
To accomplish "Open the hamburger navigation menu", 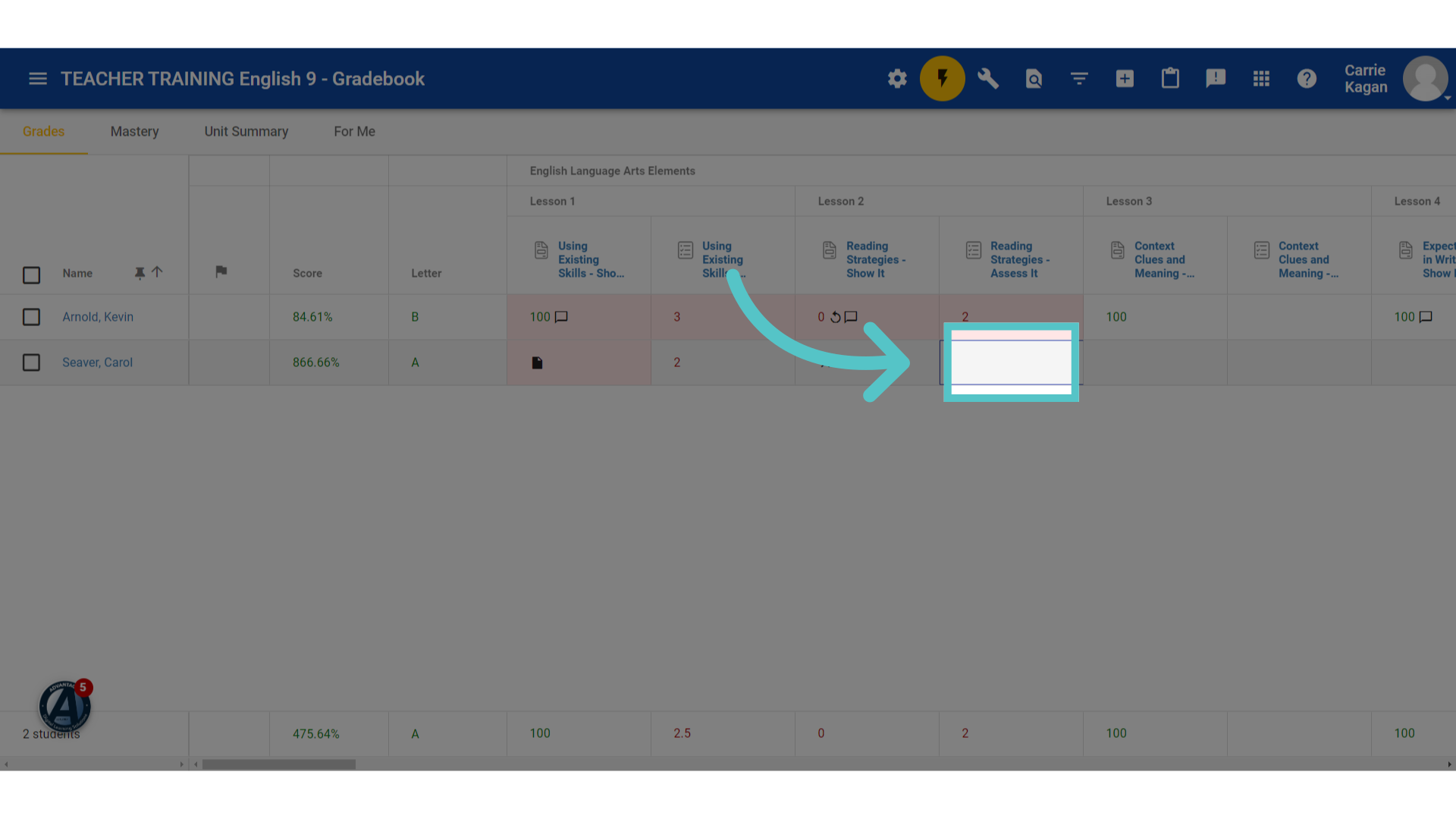I will pyautogui.click(x=38, y=79).
